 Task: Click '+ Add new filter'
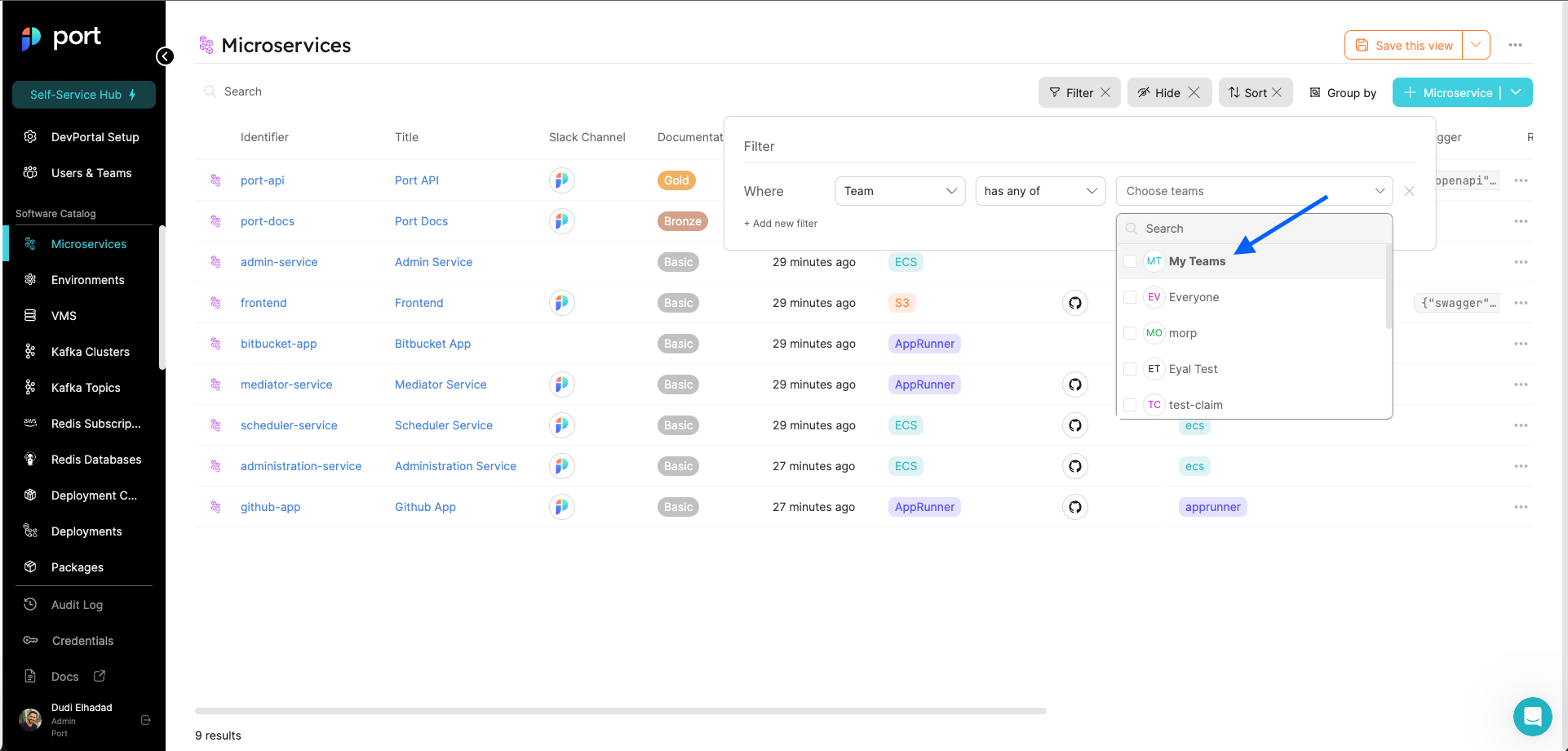780,224
